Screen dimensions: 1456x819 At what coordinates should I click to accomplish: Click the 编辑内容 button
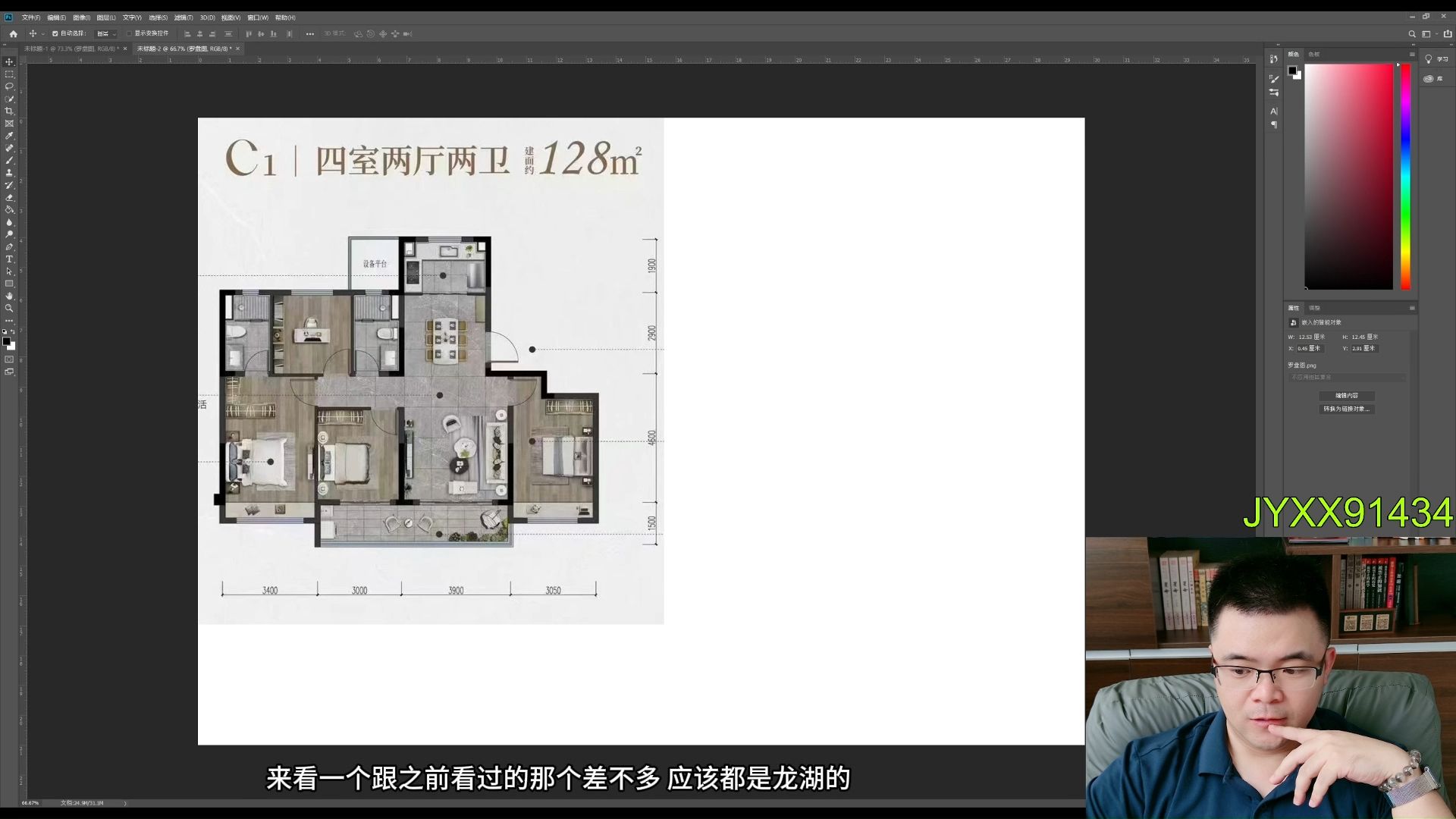(1347, 396)
